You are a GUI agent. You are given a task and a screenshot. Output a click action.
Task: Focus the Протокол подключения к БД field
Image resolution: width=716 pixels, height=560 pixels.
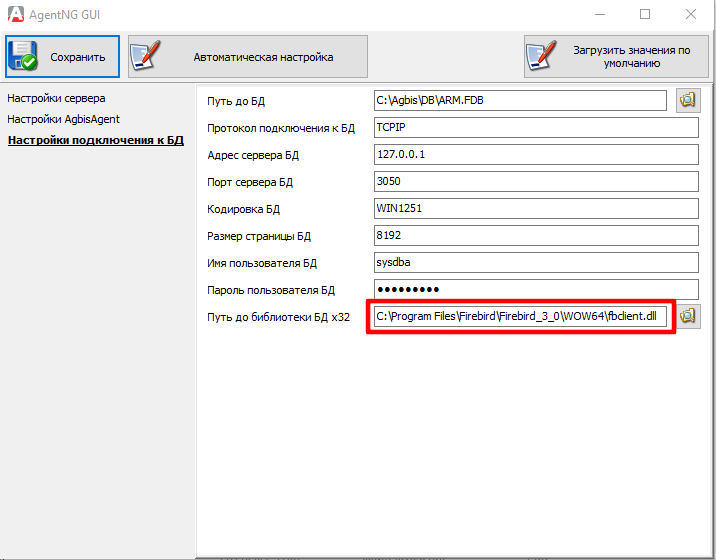[534, 127]
